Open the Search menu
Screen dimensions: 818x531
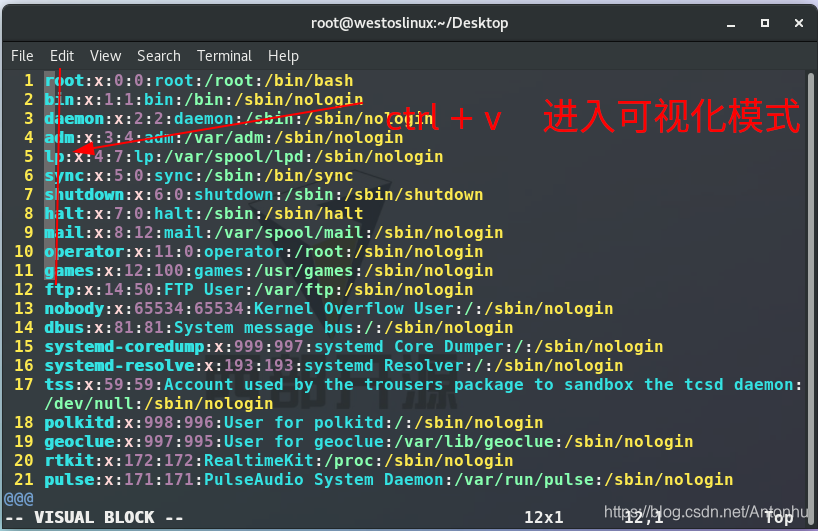[x=159, y=56]
